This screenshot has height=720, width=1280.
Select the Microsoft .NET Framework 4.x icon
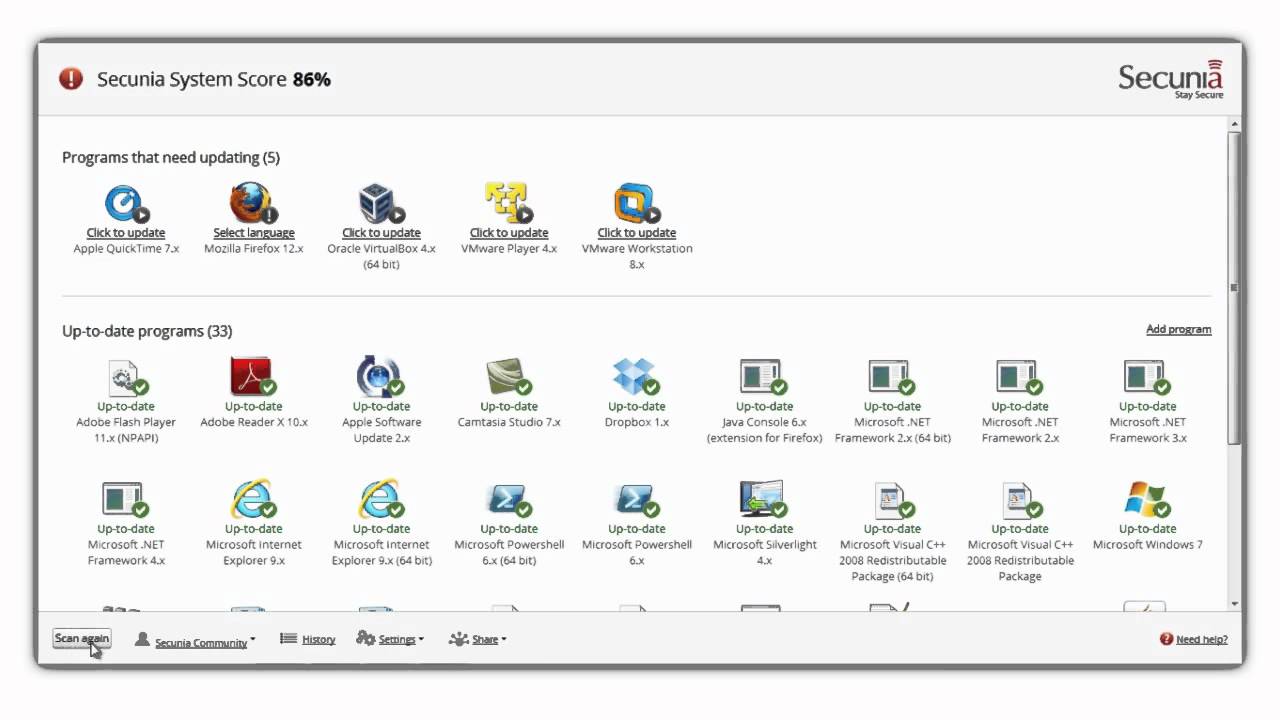point(126,499)
